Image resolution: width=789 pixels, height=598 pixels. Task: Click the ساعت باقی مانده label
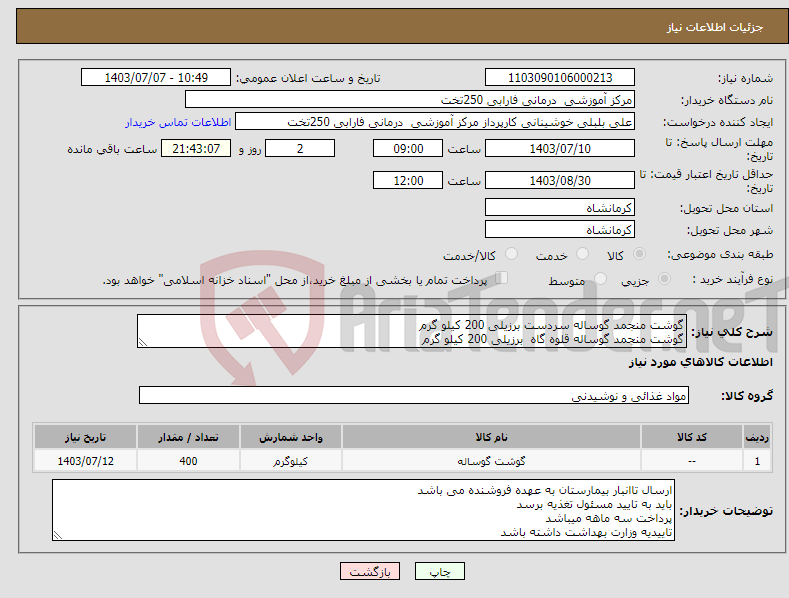pyautogui.click(x=112, y=150)
